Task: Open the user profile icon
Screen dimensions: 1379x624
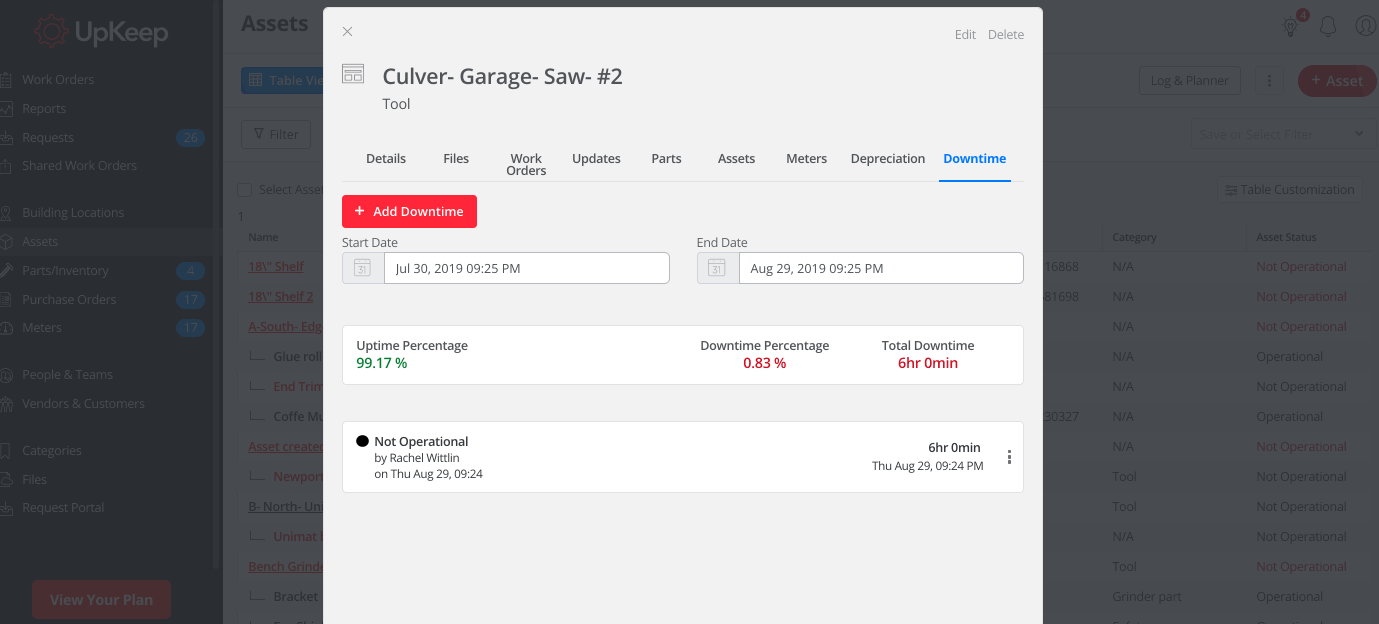Action: pos(1366,26)
